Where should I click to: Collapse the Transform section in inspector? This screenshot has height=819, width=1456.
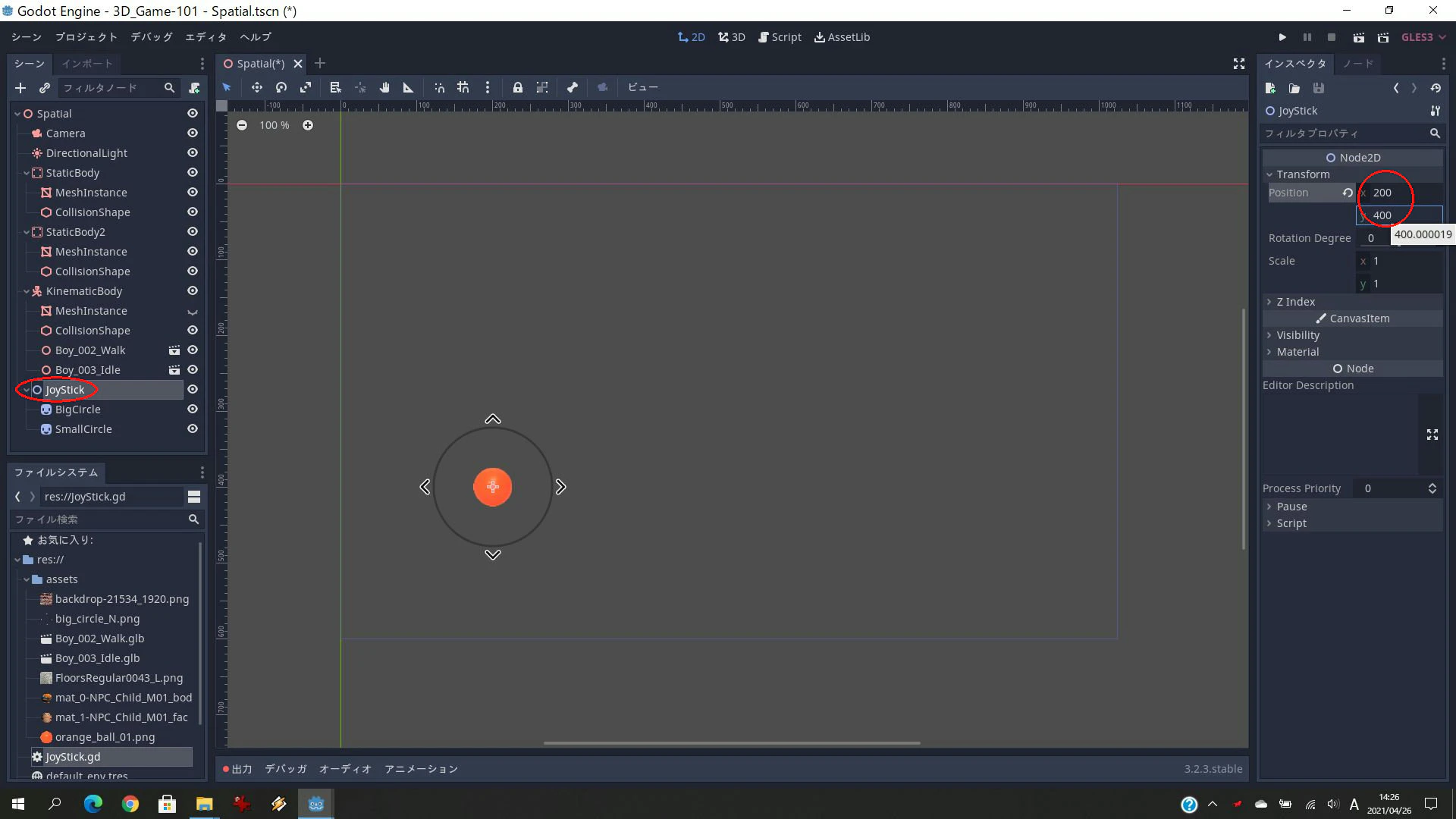1352,174
